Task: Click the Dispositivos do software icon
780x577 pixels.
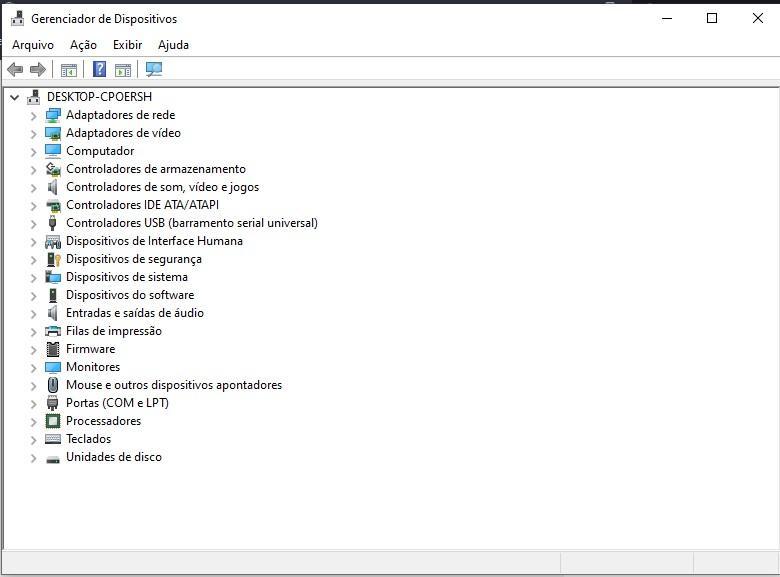Action: tap(53, 295)
